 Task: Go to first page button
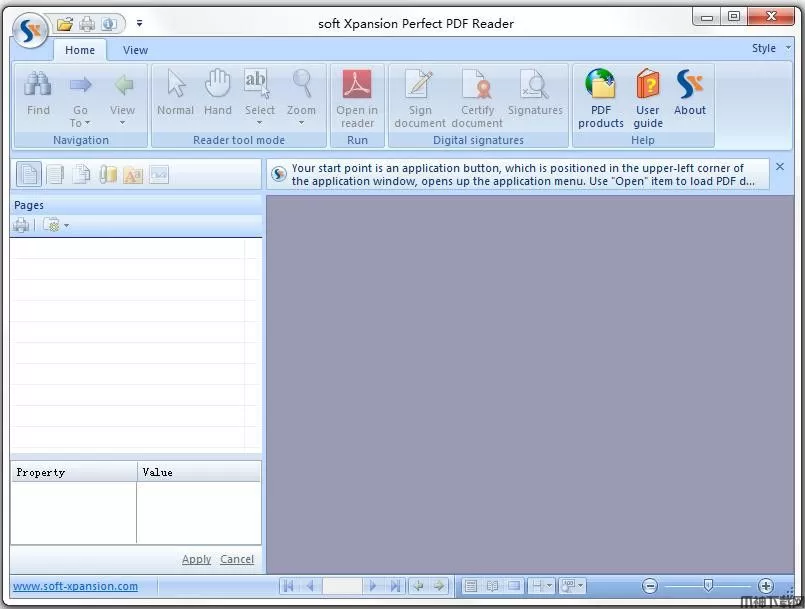click(x=289, y=586)
